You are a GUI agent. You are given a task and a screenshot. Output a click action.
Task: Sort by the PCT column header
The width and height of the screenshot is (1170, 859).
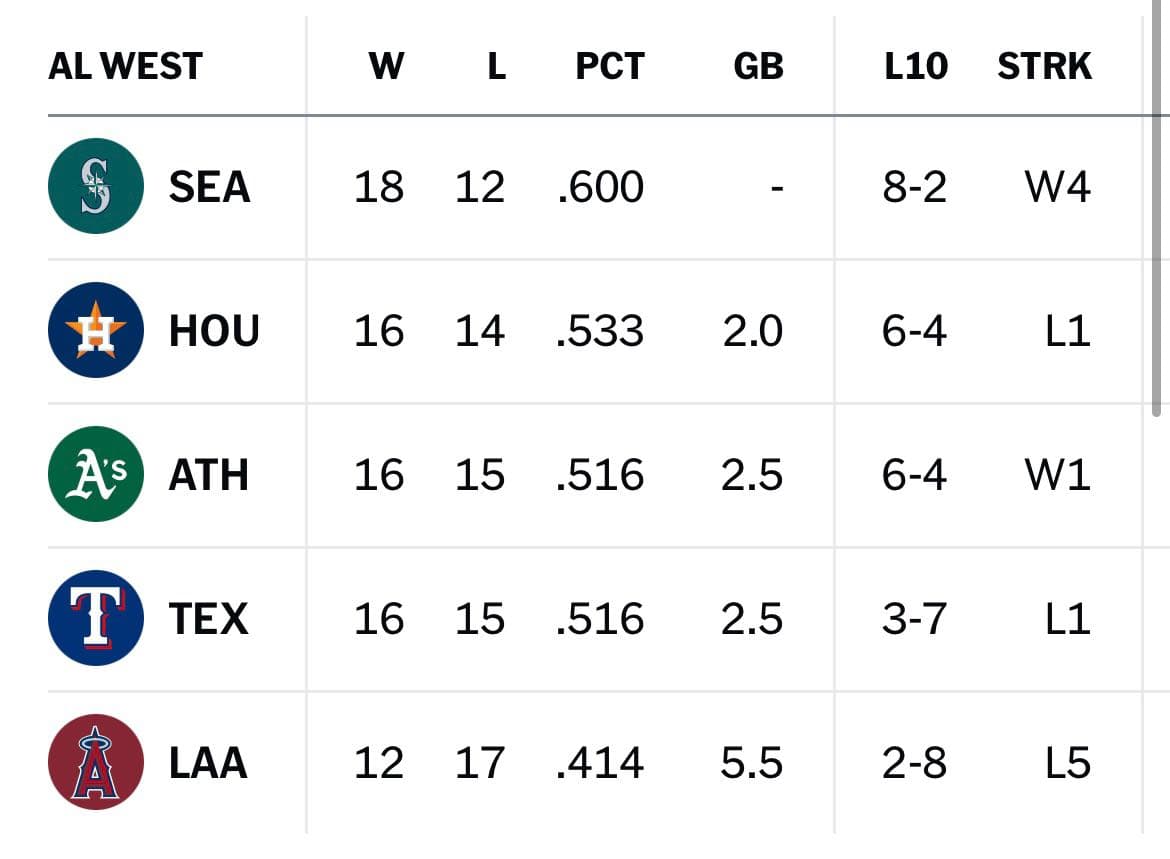[x=609, y=67]
